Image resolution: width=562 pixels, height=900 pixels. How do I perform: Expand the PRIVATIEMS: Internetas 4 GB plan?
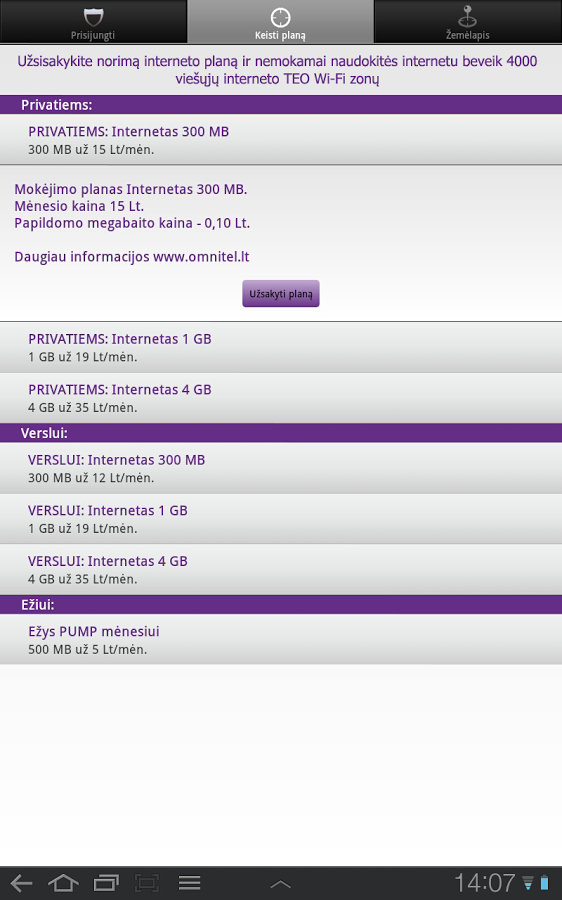(281, 398)
